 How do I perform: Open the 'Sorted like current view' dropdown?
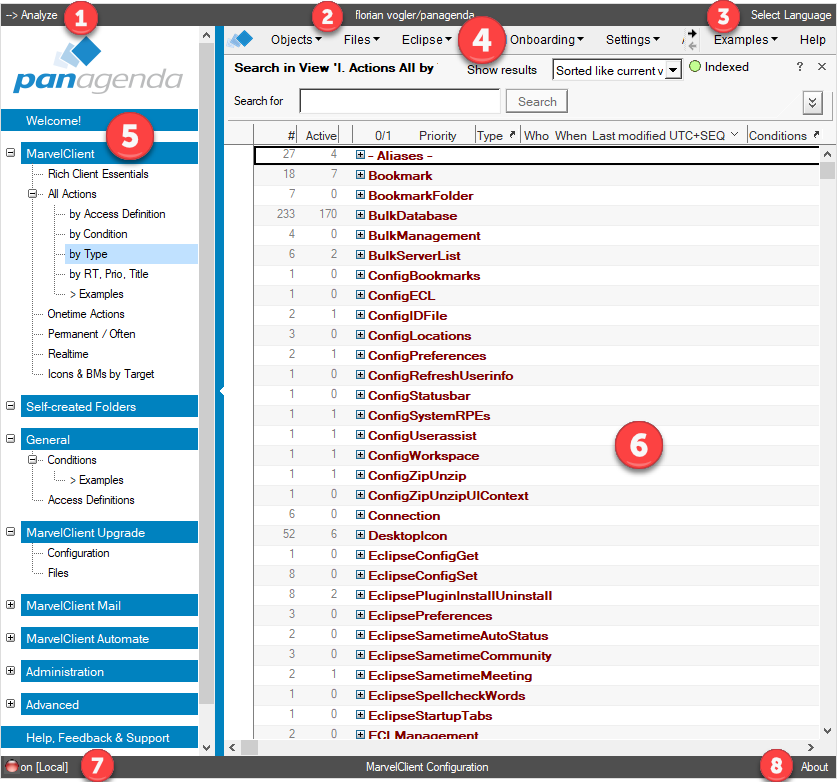(673, 70)
